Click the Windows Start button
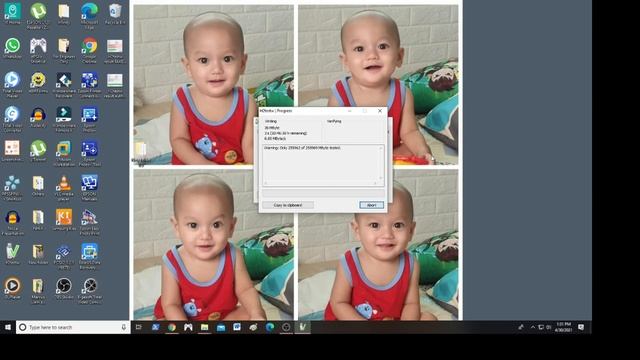The height and width of the screenshot is (360, 640). click(8, 327)
